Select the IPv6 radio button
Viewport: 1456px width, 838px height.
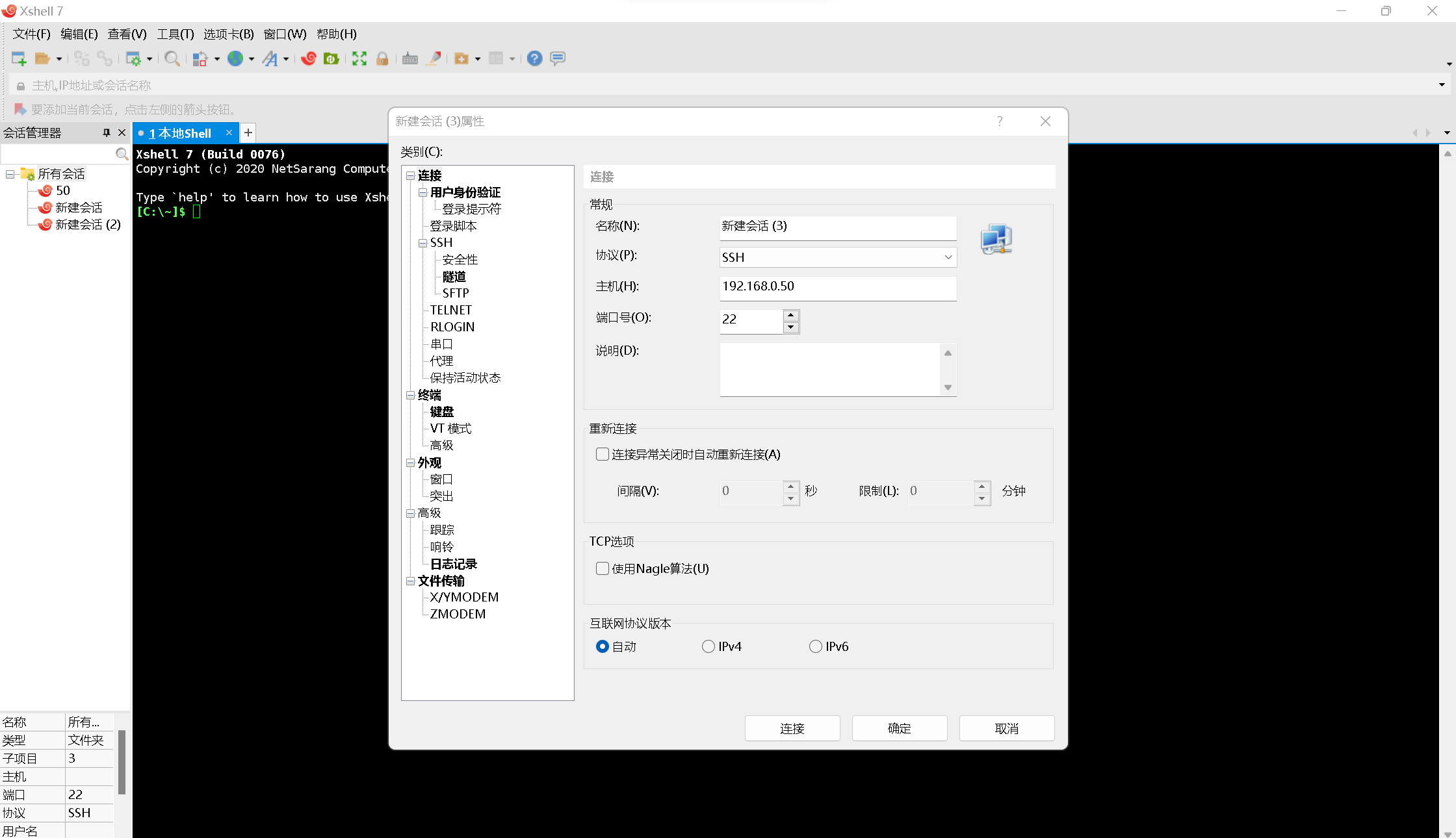(x=816, y=646)
